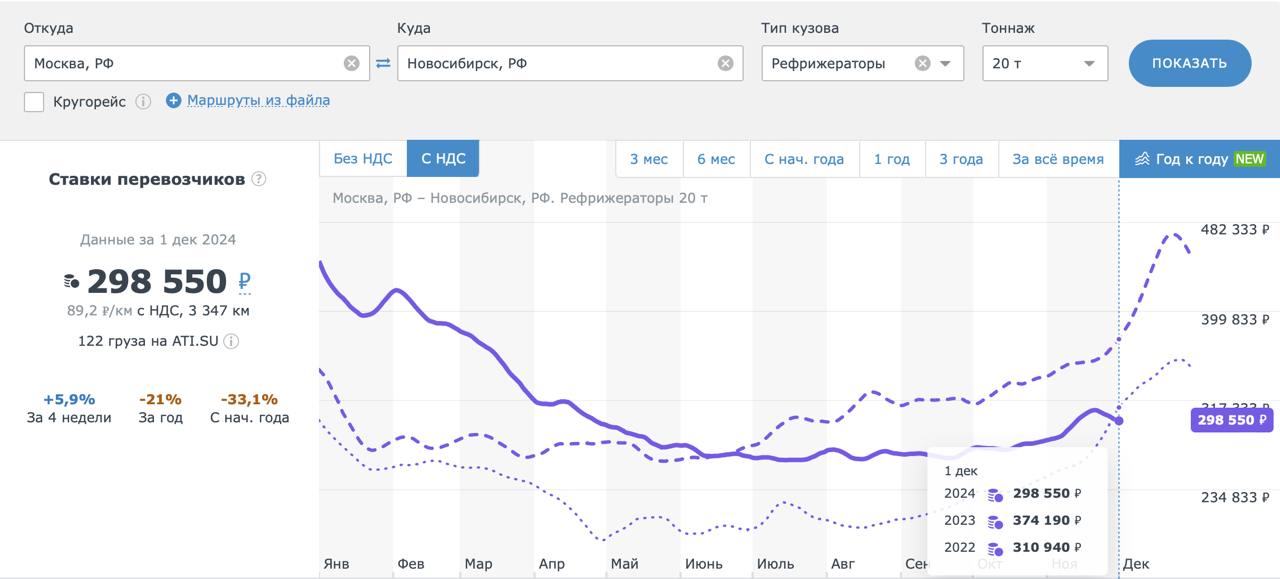The image size is (1280, 579).
Task: Click the -21% За год stat
Action: (x=160, y=408)
